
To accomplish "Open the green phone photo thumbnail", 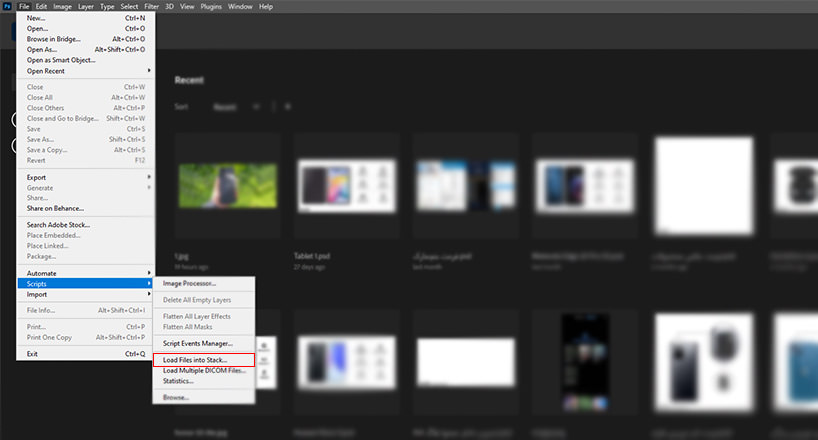I will point(227,185).
